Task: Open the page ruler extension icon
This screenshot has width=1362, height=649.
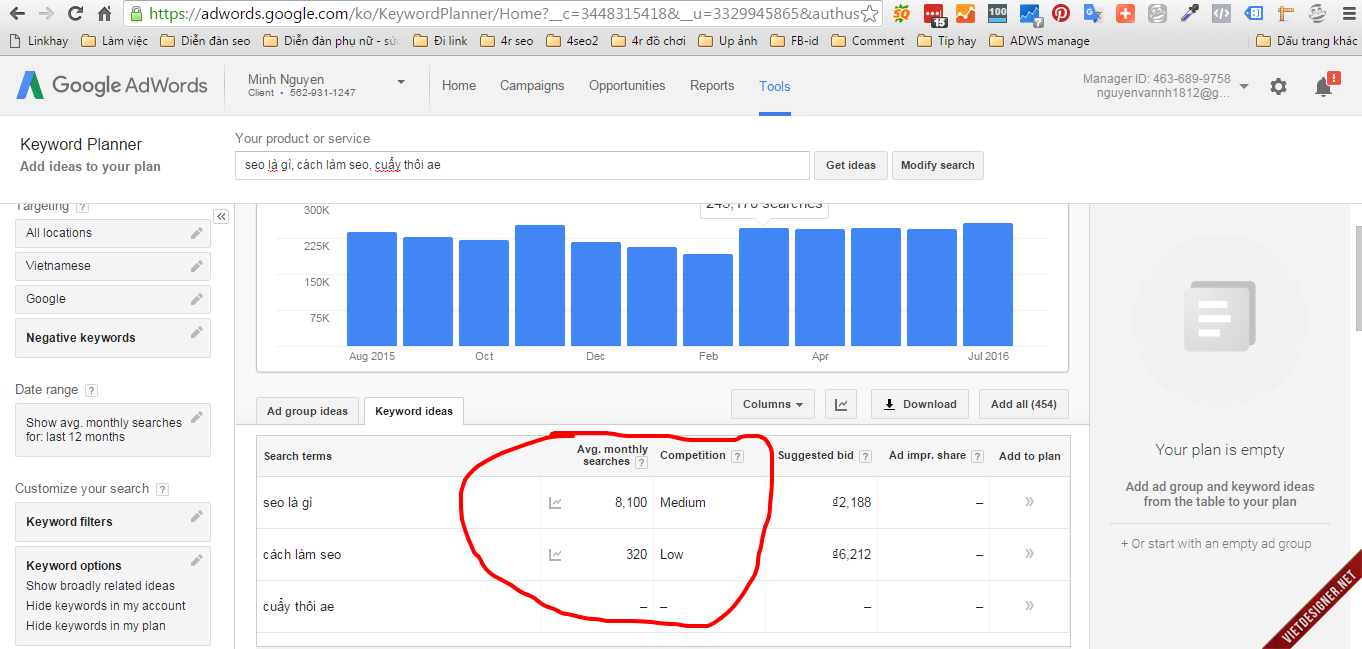Action: click(x=1287, y=14)
